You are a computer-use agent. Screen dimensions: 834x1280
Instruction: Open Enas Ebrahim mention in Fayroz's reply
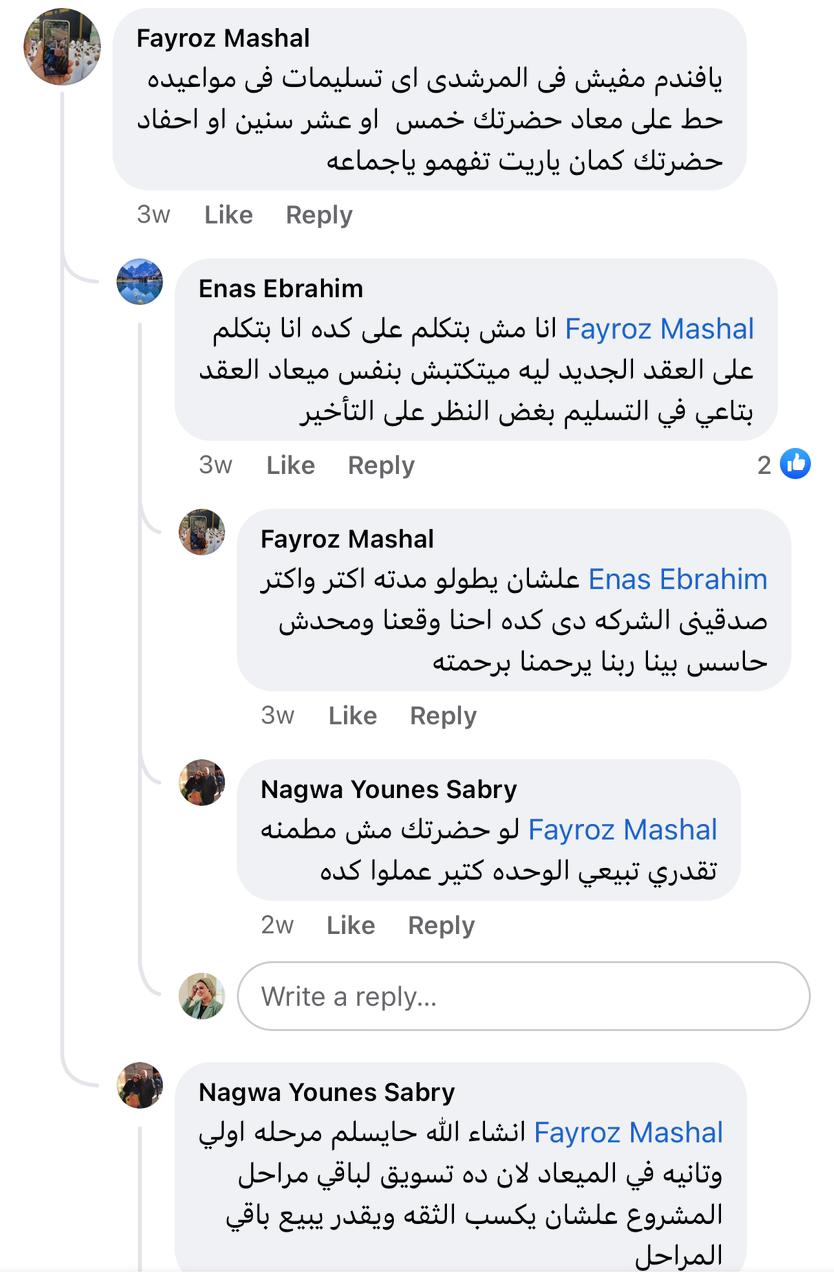coord(677,579)
